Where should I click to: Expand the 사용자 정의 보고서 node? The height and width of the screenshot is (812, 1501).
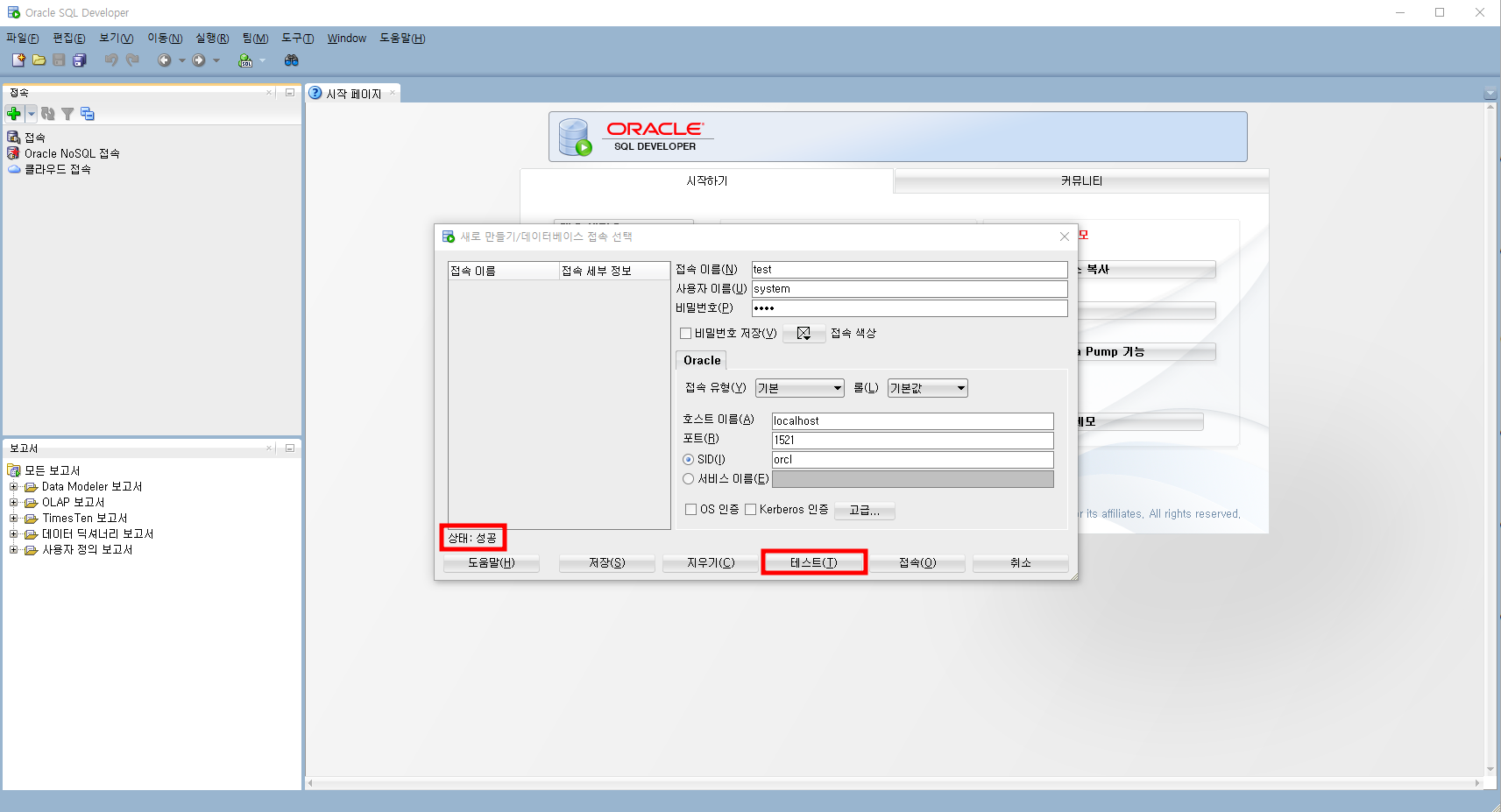pos(13,549)
